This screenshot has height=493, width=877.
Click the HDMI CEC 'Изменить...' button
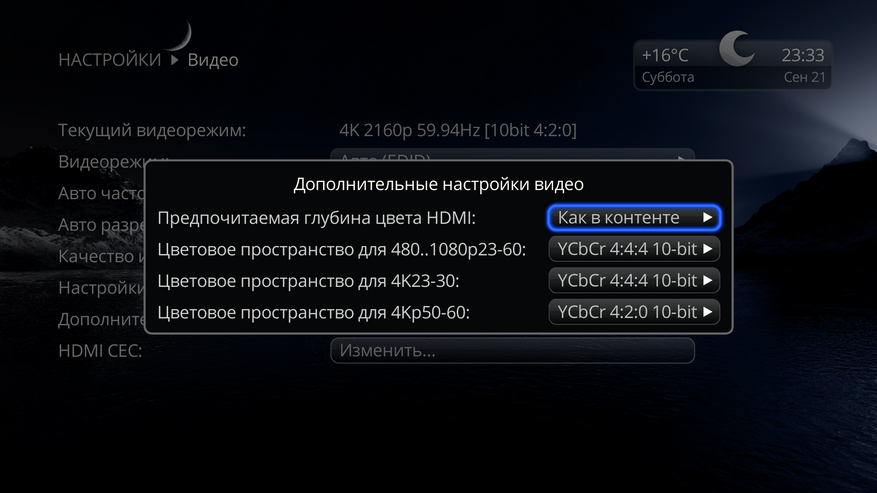click(512, 350)
